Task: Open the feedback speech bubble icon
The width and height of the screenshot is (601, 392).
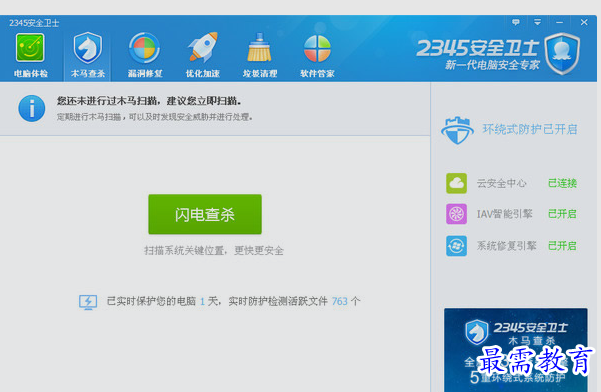Action: point(516,22)
